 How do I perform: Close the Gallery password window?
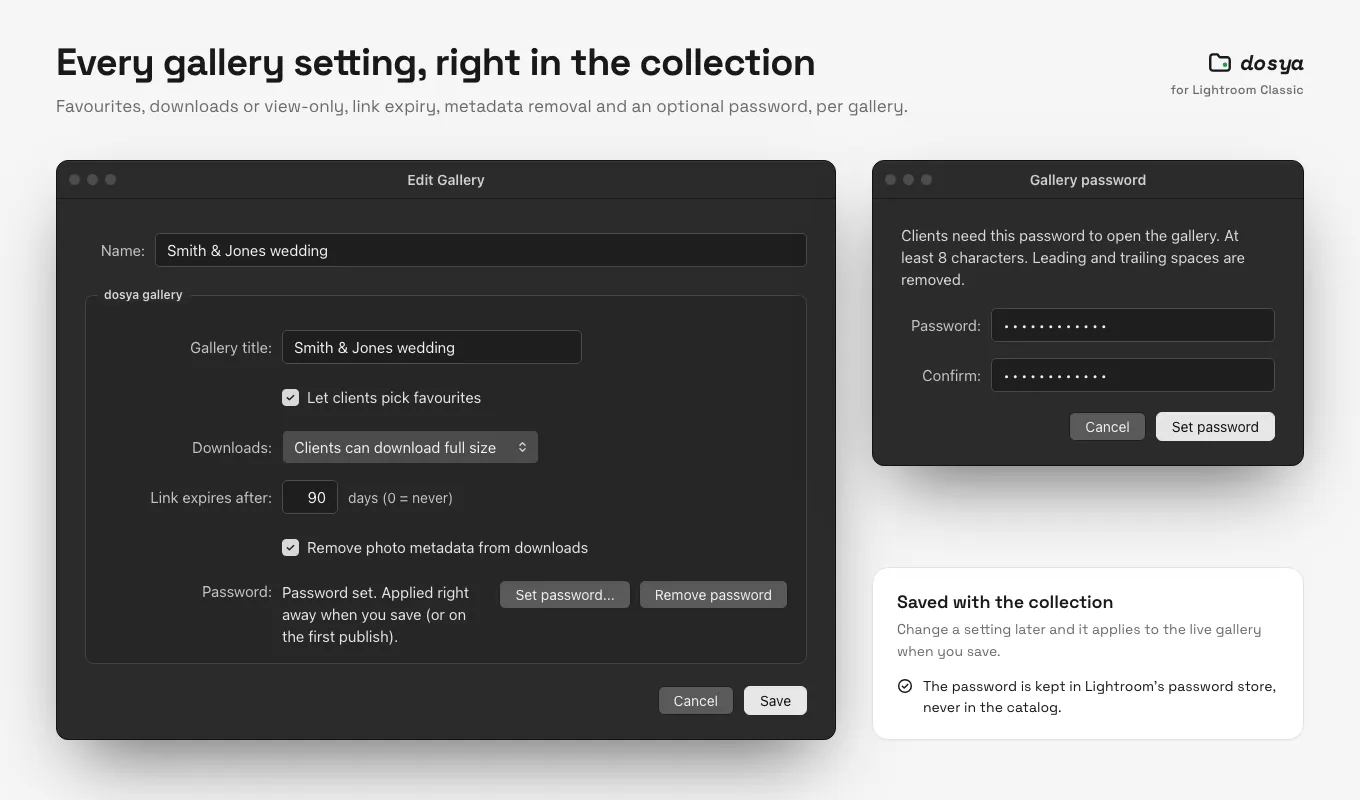[891, 180]
